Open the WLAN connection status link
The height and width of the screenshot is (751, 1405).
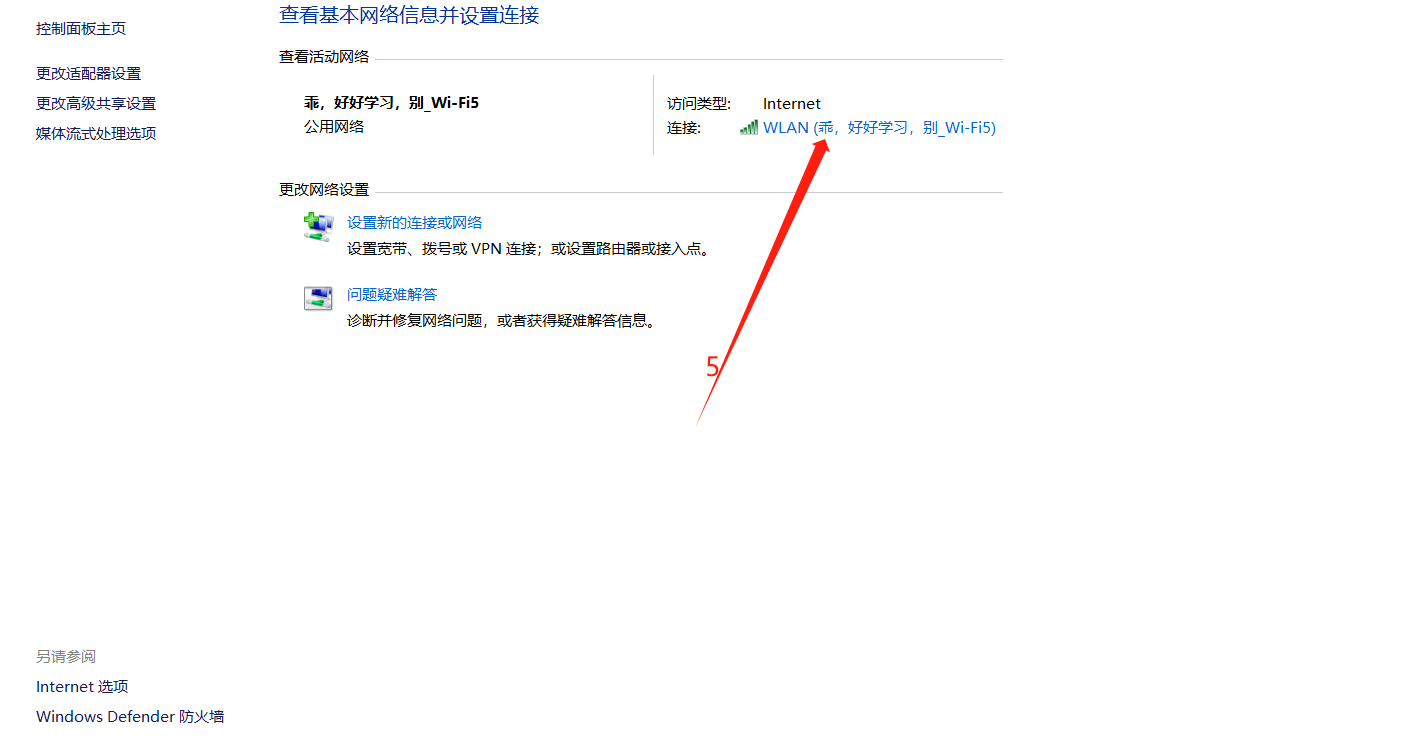click(x=879, y=128)
